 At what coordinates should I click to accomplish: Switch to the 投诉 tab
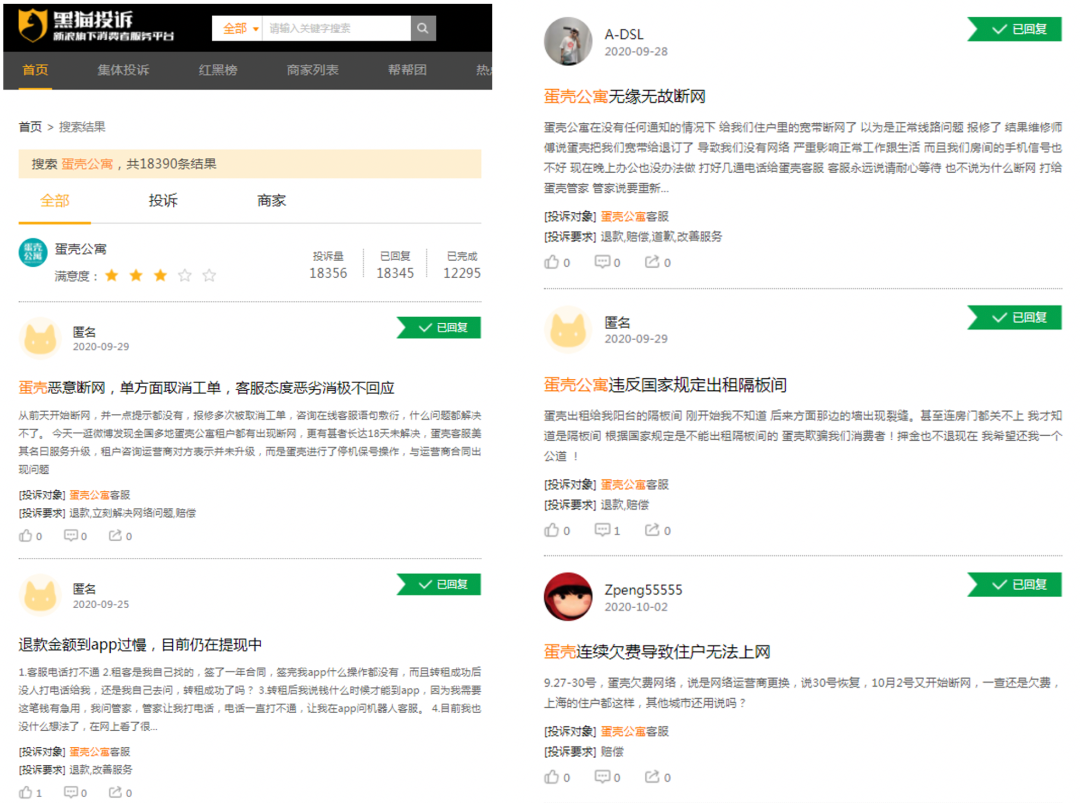162,200
